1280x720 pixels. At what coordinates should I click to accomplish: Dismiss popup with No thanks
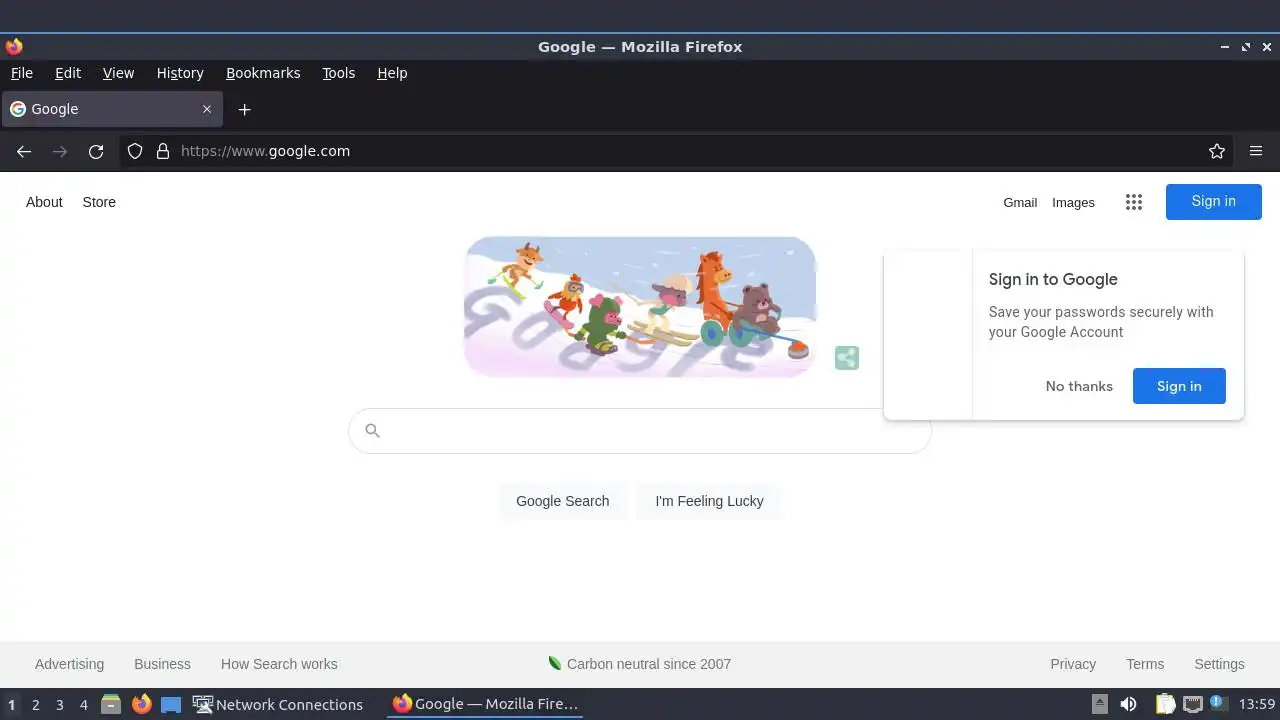1079,386
